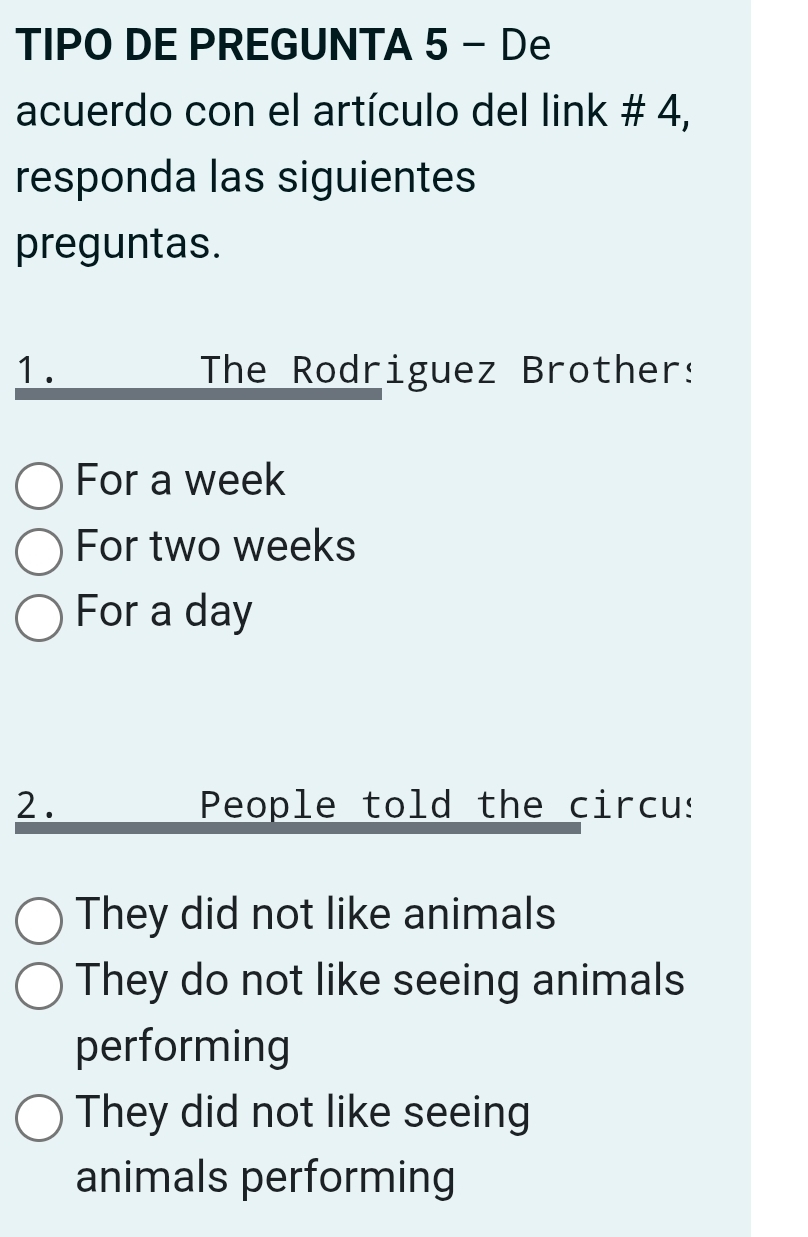
Task: Click "People told the circus" question text
Action: [446, 804]
